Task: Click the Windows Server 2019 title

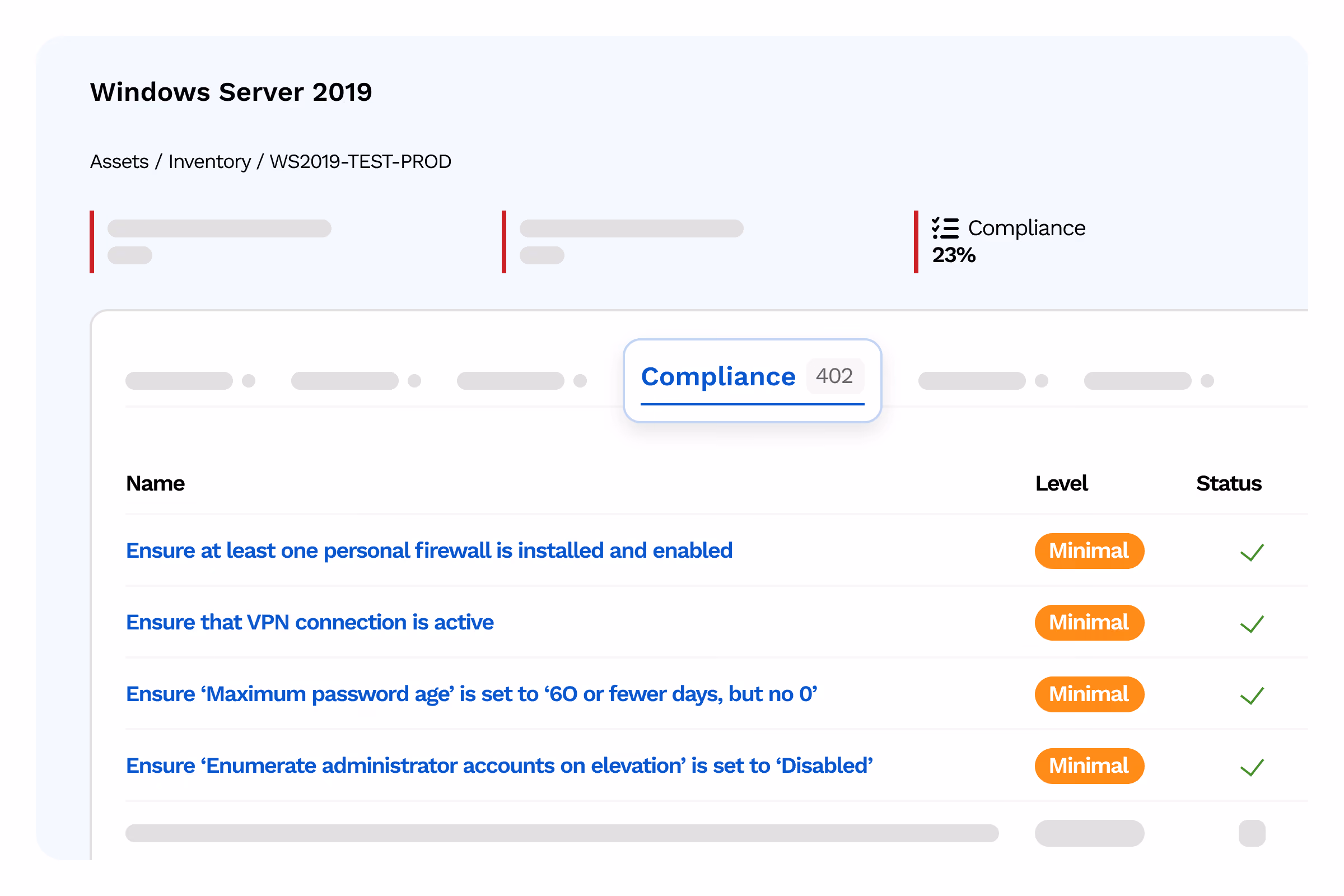Action: [x=231, y=92]
